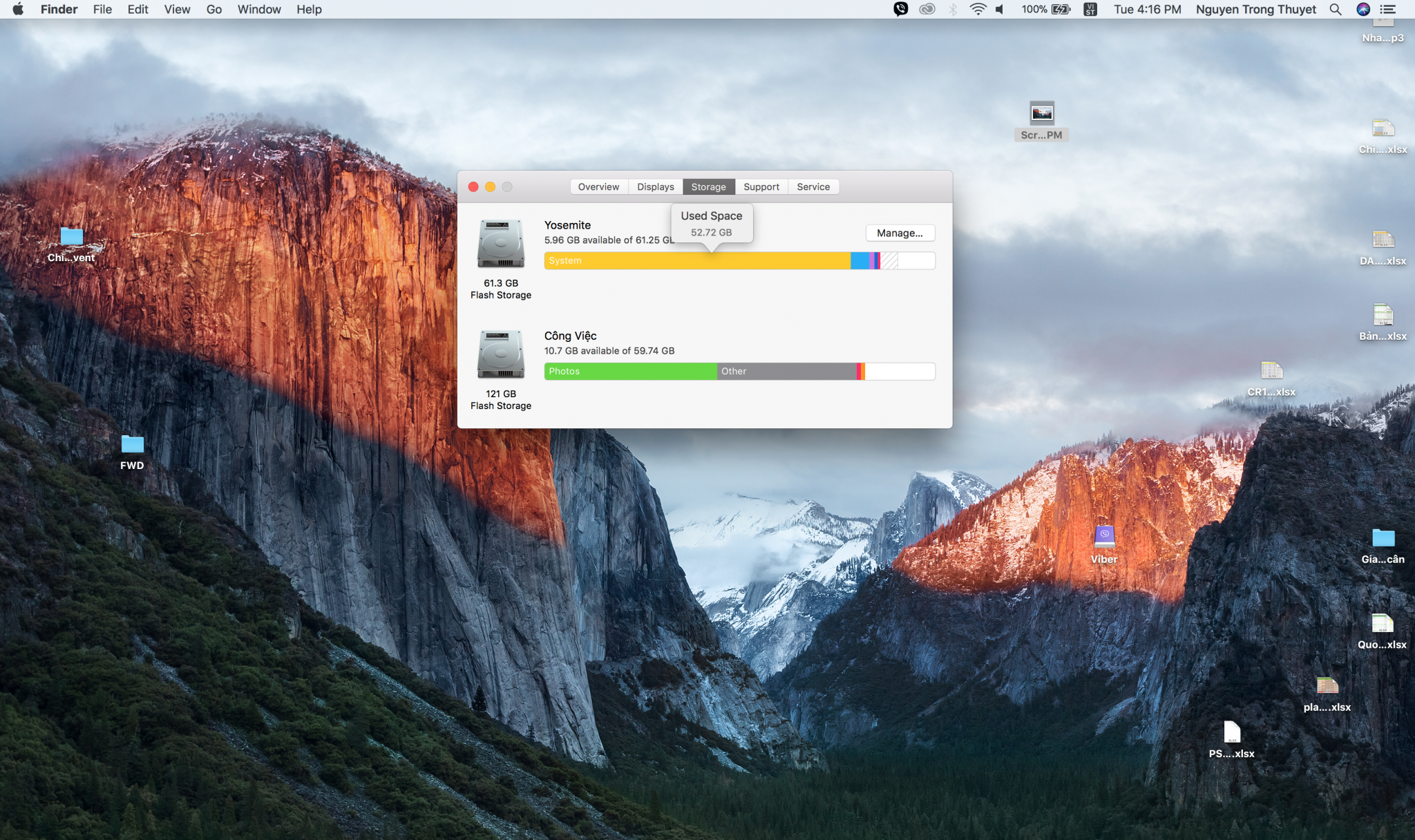Viewport: 1415px width, 840px height.
Task: Open Notification Center list icon
Action: [x=1388, y=10]
